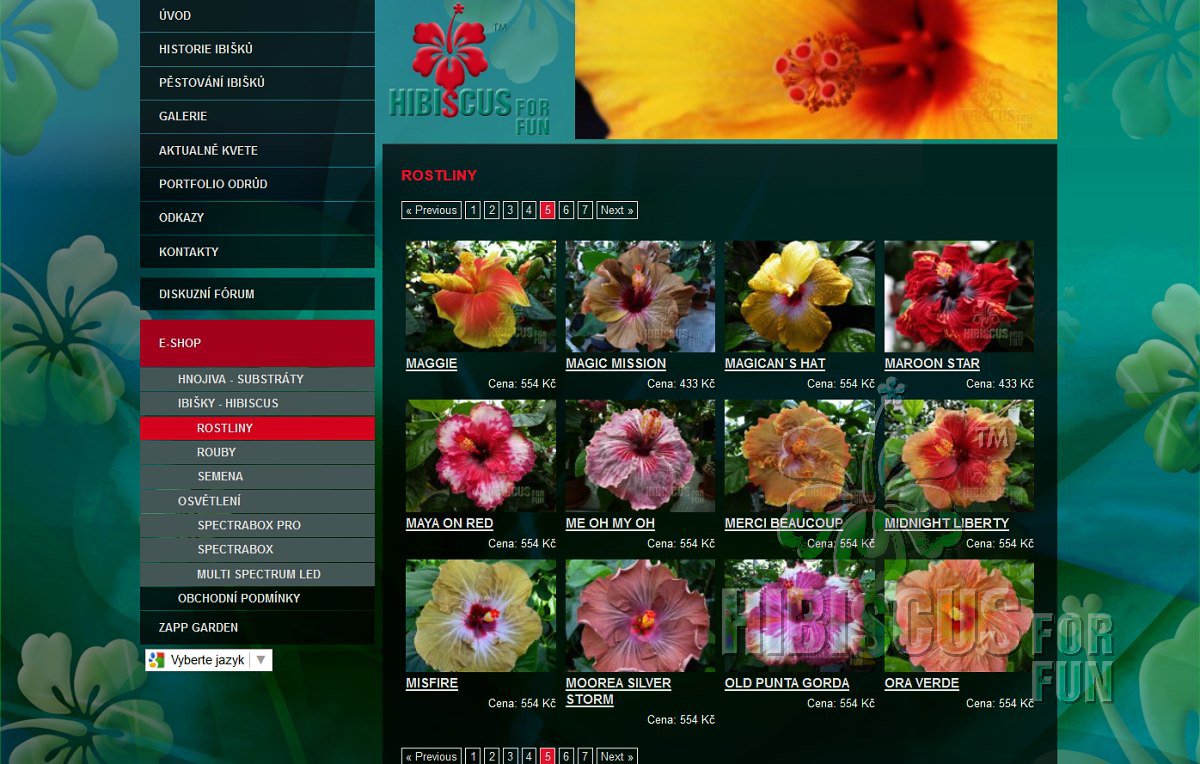
Task: Follow the ME OH MY OH product link
Action: [610, 524]
